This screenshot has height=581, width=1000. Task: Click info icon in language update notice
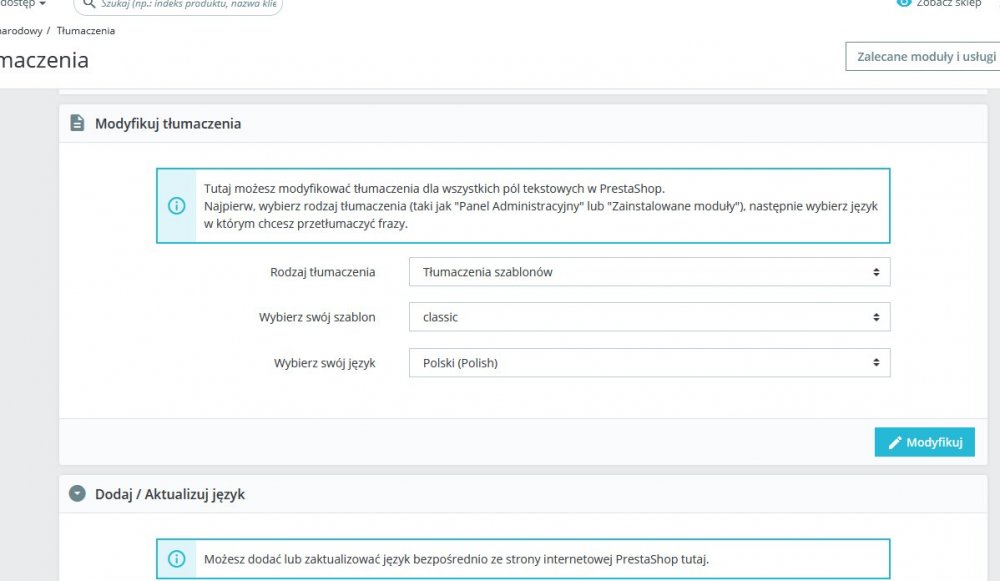click(176, 558)
